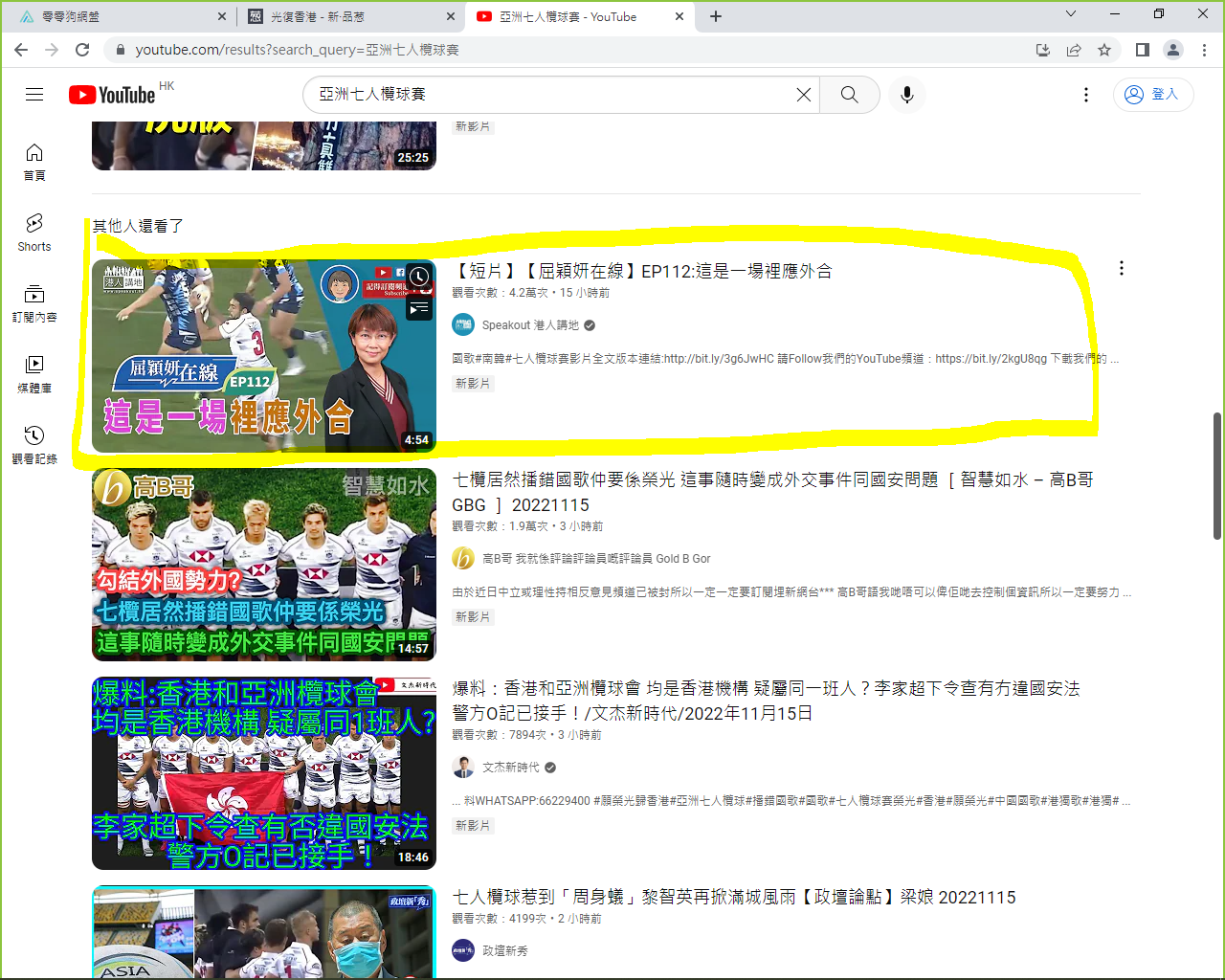Image resolution: width=1225 pixels, height=980 pixels.
Task: Start voice search with microphone
Action: [907, 95]
